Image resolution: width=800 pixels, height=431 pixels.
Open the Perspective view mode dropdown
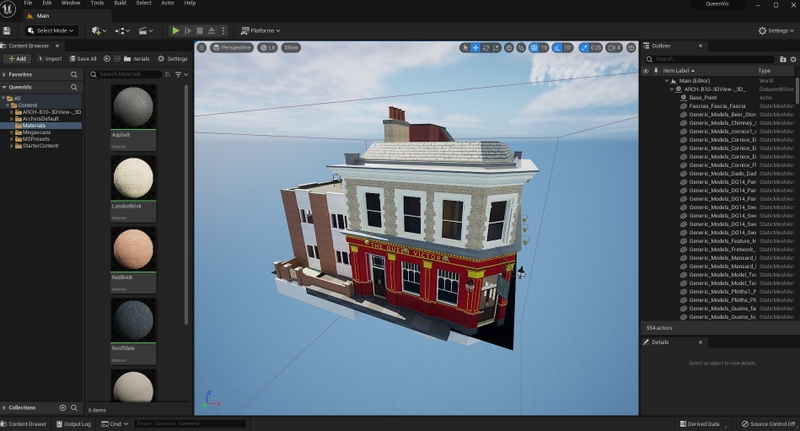232,47
